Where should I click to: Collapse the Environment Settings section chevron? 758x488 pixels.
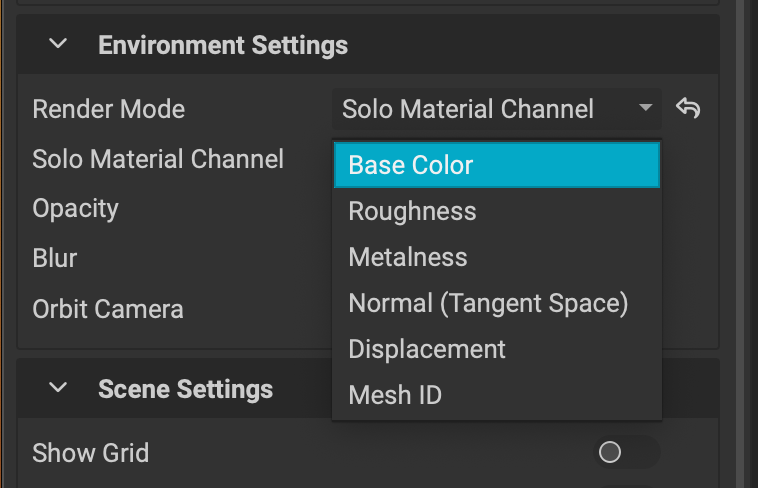coord(59,45)
